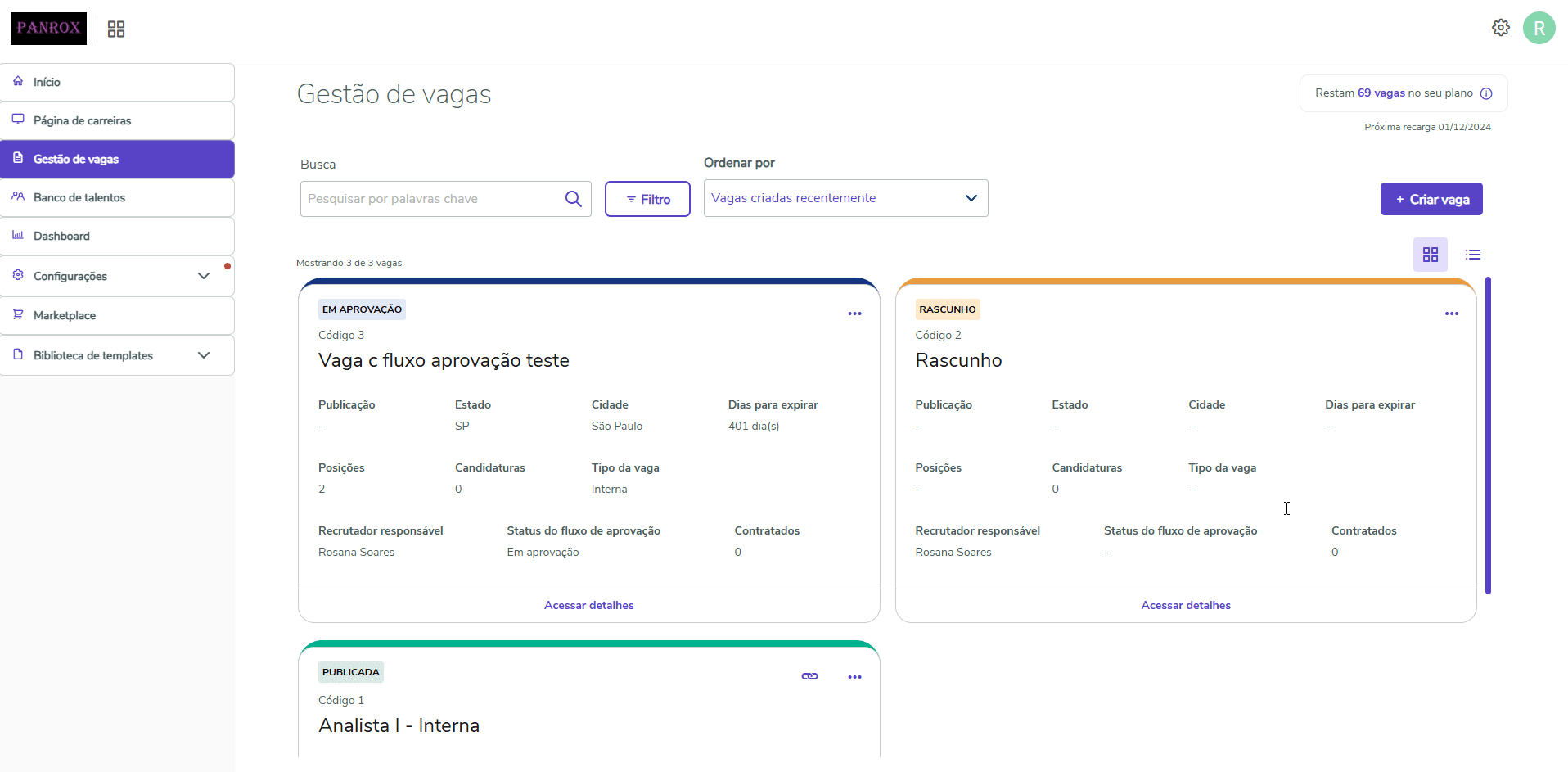Open the apps grid icon beside logo
Image resolution: width=1568 pixels, height=772 pixels.
click(x=116, y=29)
